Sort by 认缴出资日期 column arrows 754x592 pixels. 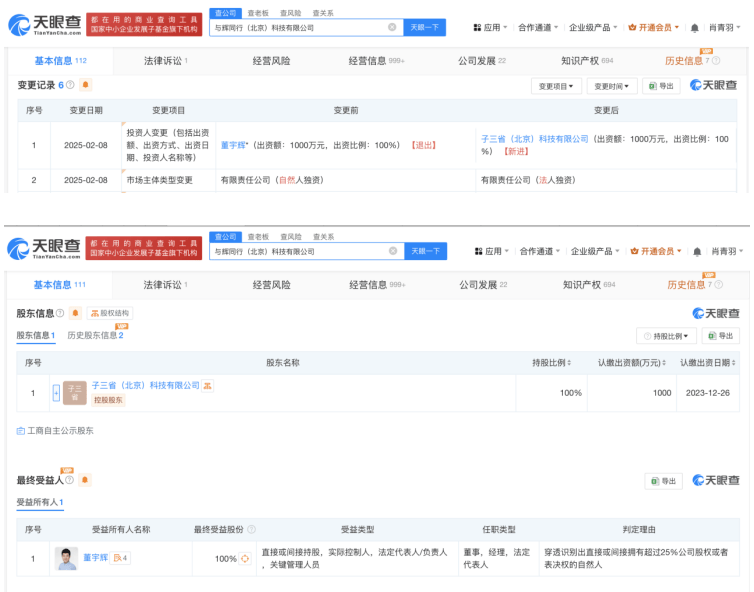pos(734,363)
